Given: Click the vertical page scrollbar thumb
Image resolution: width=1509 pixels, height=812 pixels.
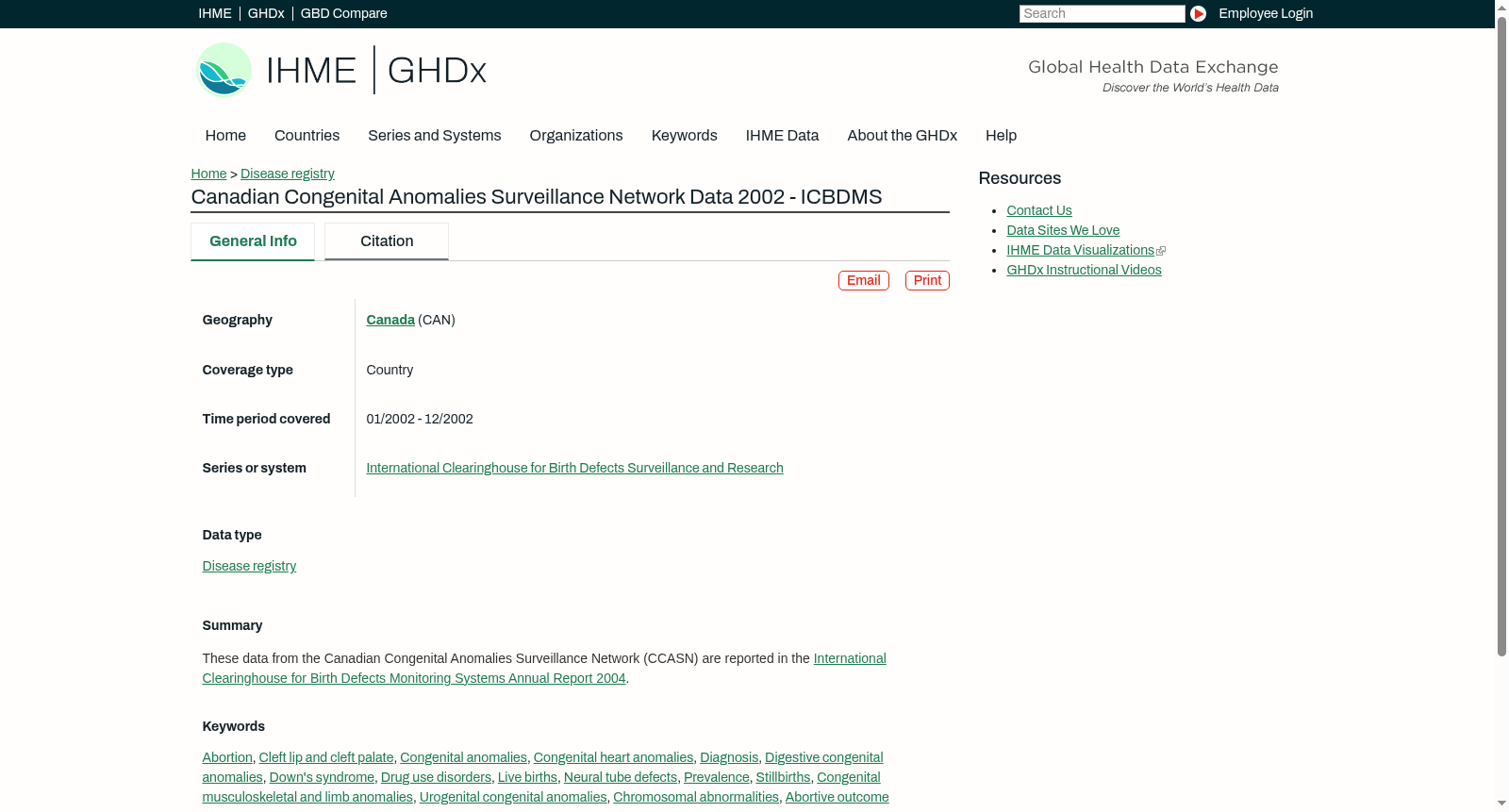Looking at the screenshot, I should point(1501,335).
